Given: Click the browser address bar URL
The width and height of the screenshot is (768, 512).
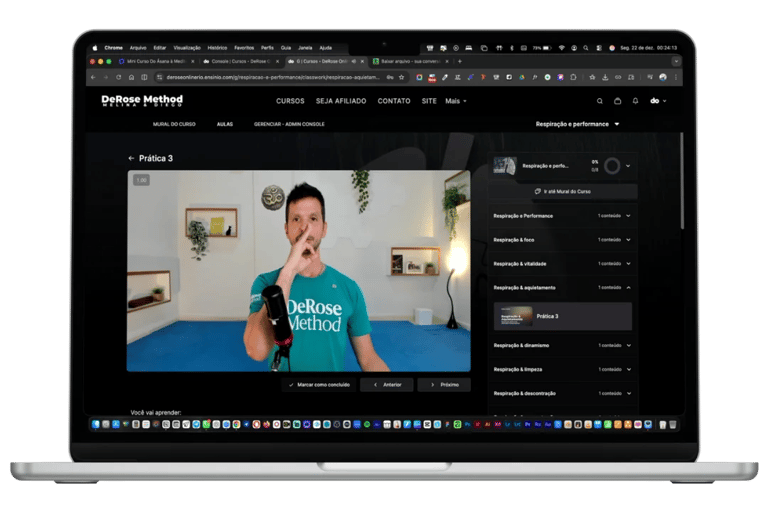Looking at the screenshot, I should [272, 77].
